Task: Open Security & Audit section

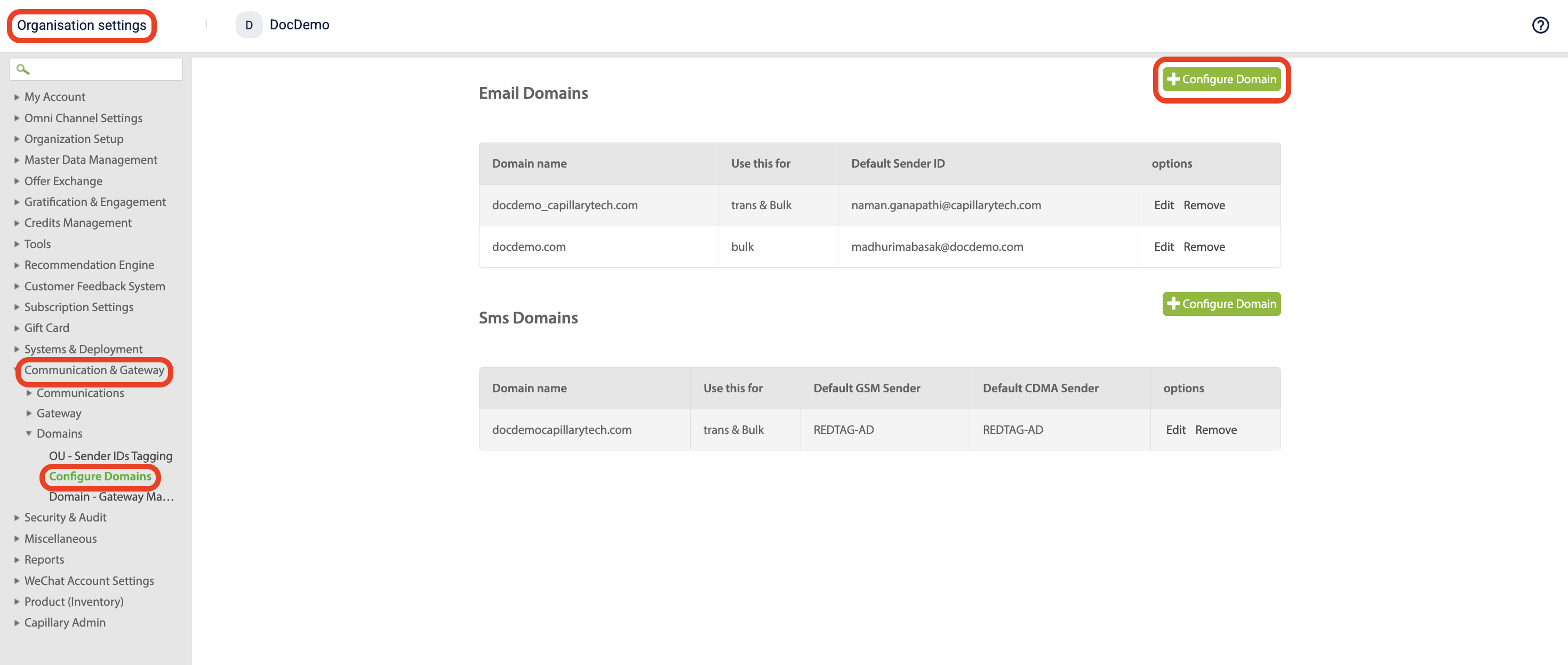Action: (x=65, y=517)
